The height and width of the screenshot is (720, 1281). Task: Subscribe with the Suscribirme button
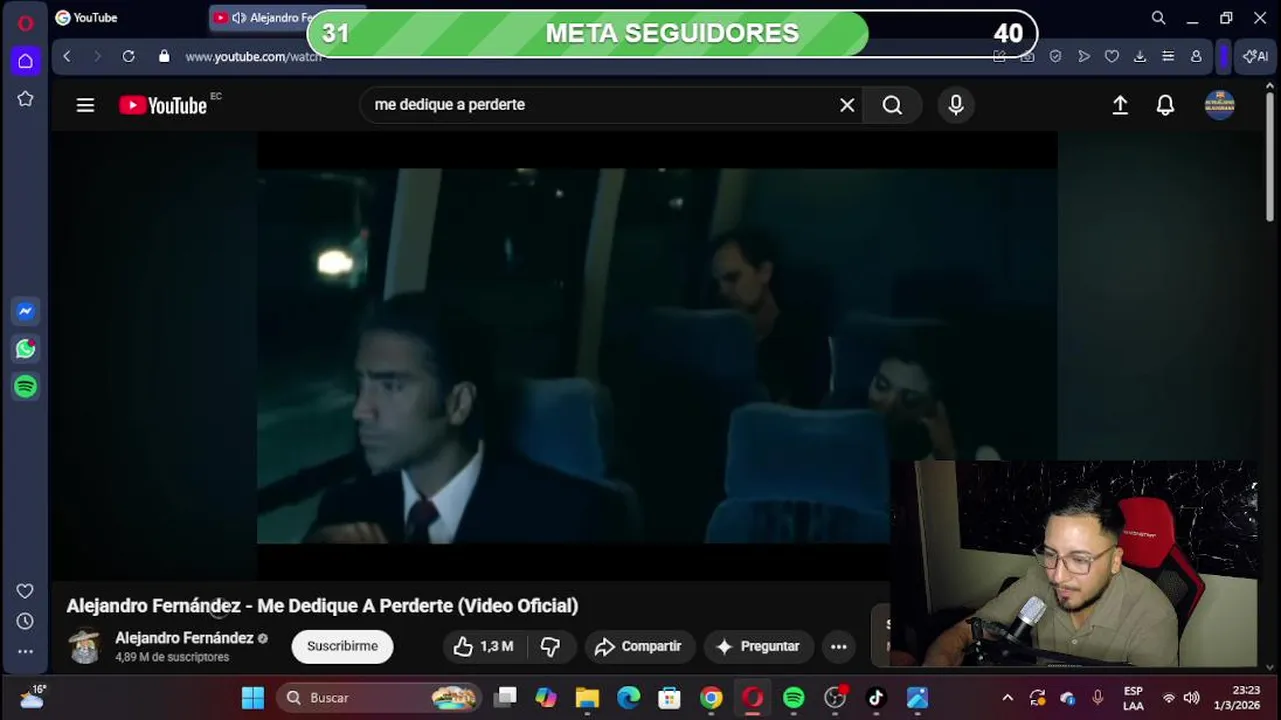pos(342,646)
